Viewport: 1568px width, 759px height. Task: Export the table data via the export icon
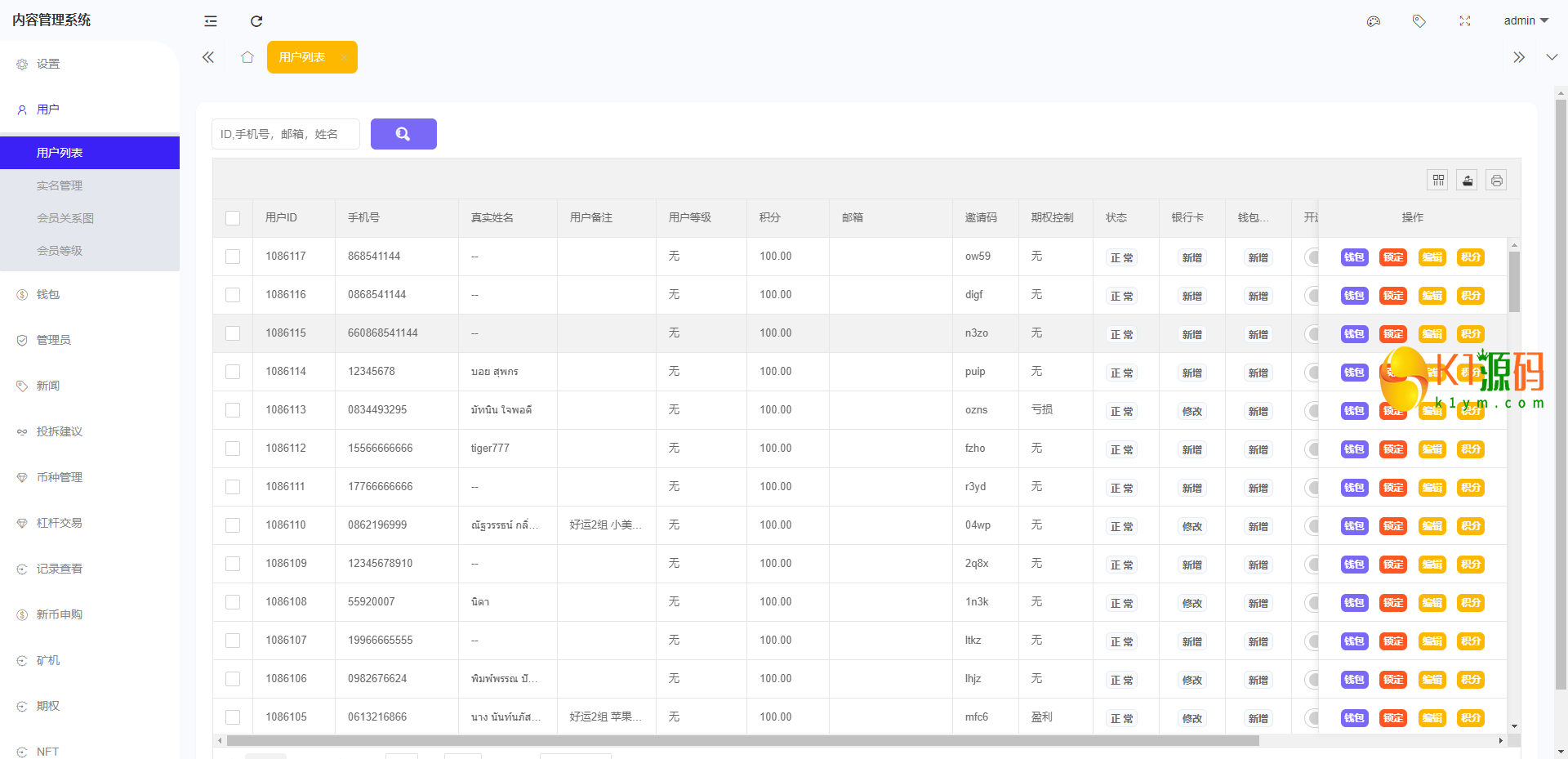[x=1468, y=180]
